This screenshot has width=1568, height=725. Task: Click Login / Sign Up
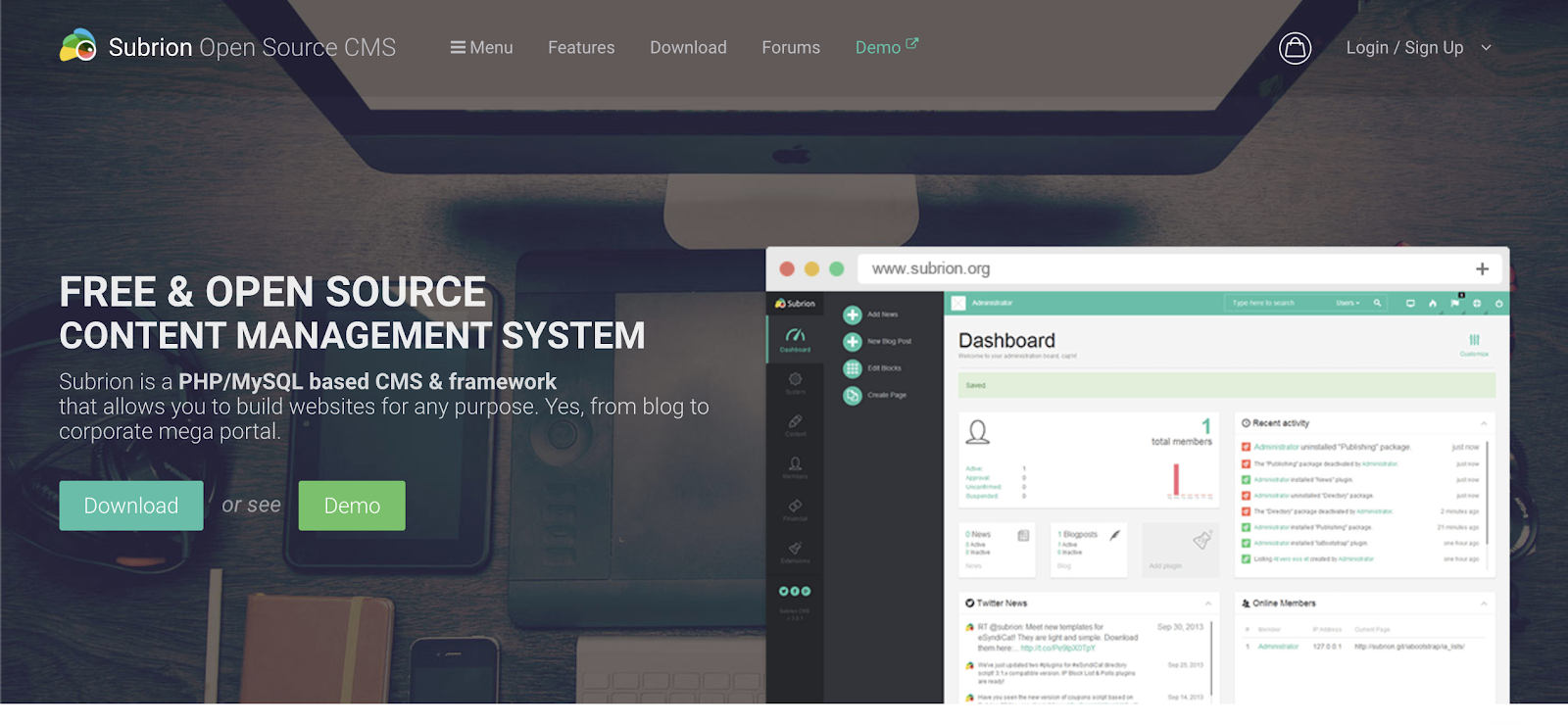[1404, 47]
